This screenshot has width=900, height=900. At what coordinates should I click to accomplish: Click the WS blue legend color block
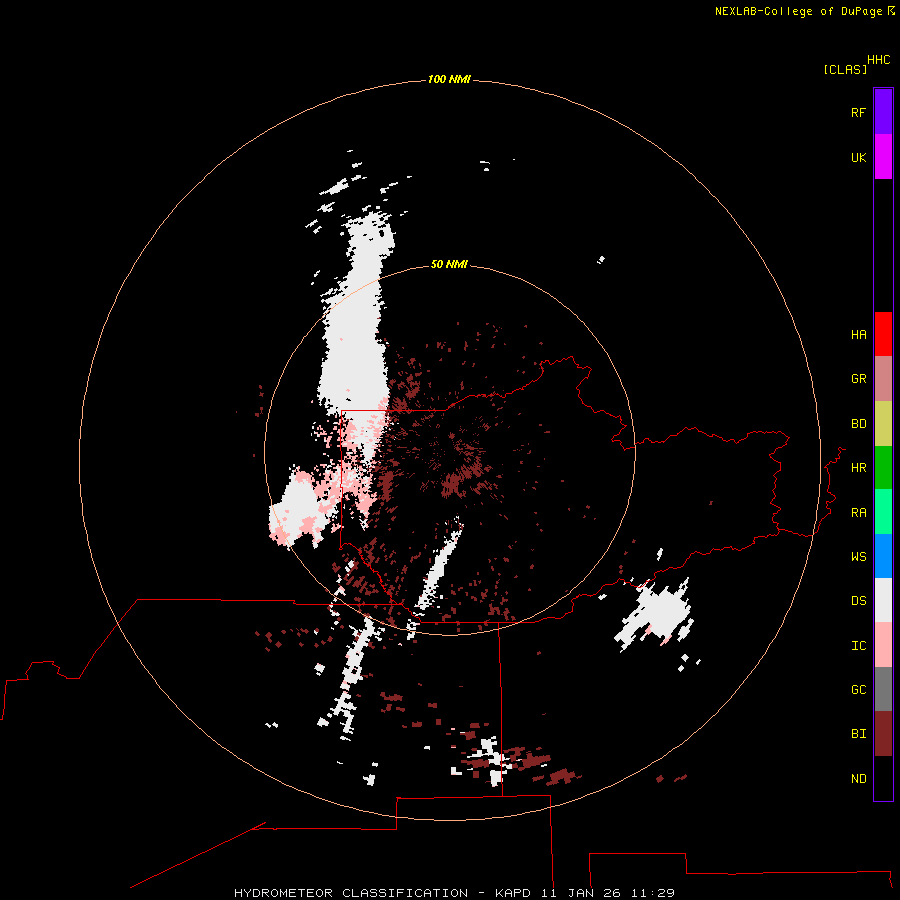883,556
